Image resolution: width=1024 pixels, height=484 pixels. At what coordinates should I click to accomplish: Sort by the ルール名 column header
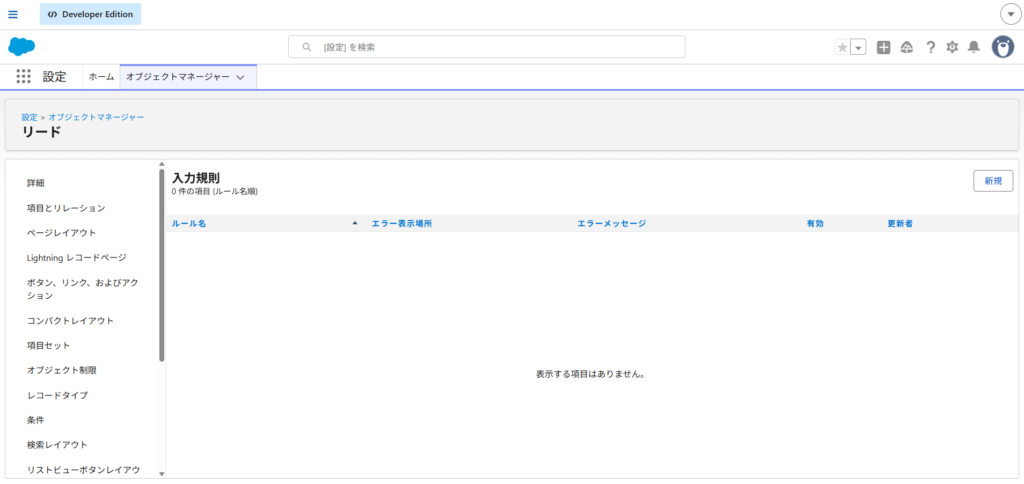pos(189,224)
